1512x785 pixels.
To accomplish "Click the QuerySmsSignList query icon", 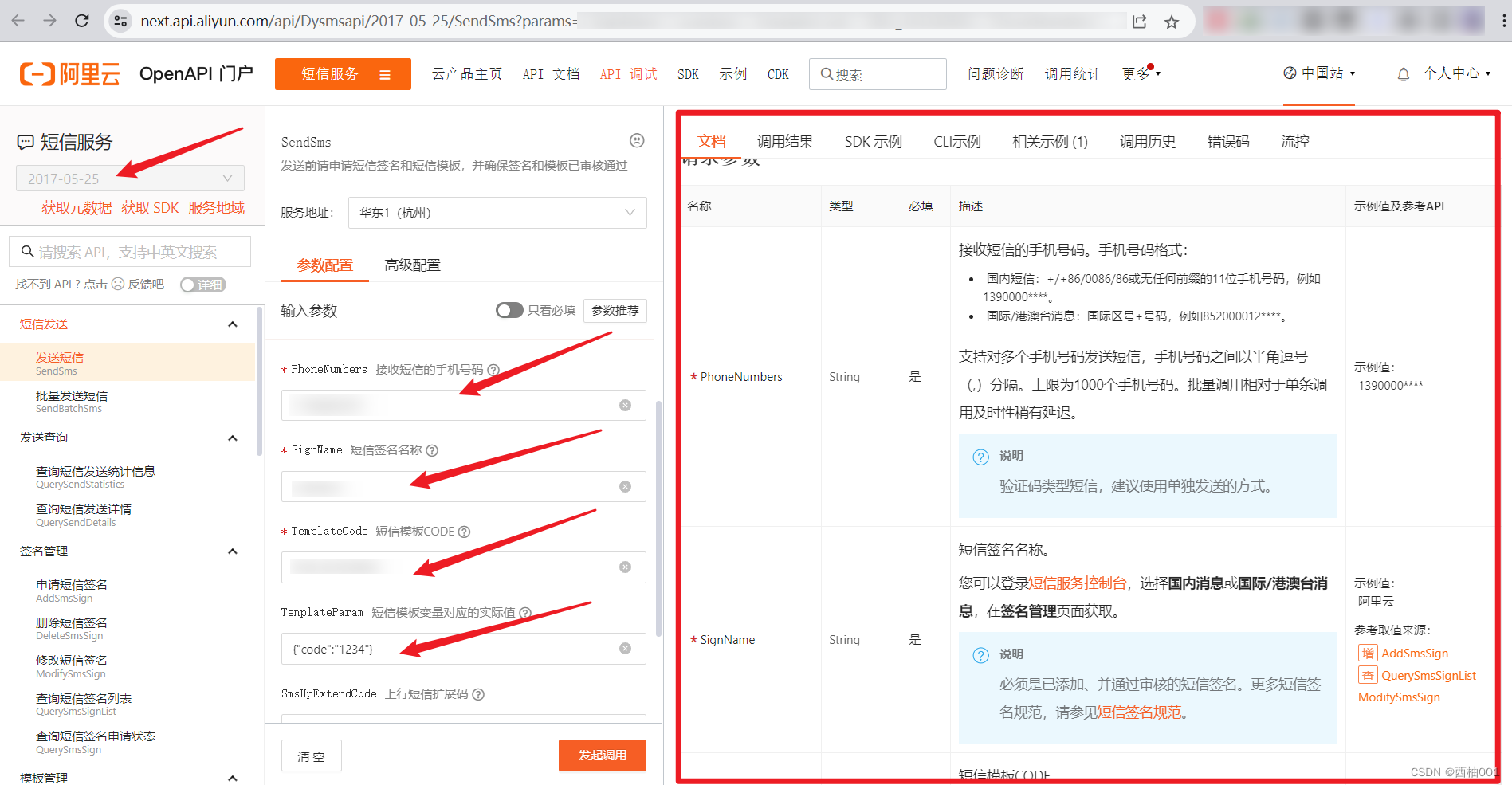I will point(1368,676).
